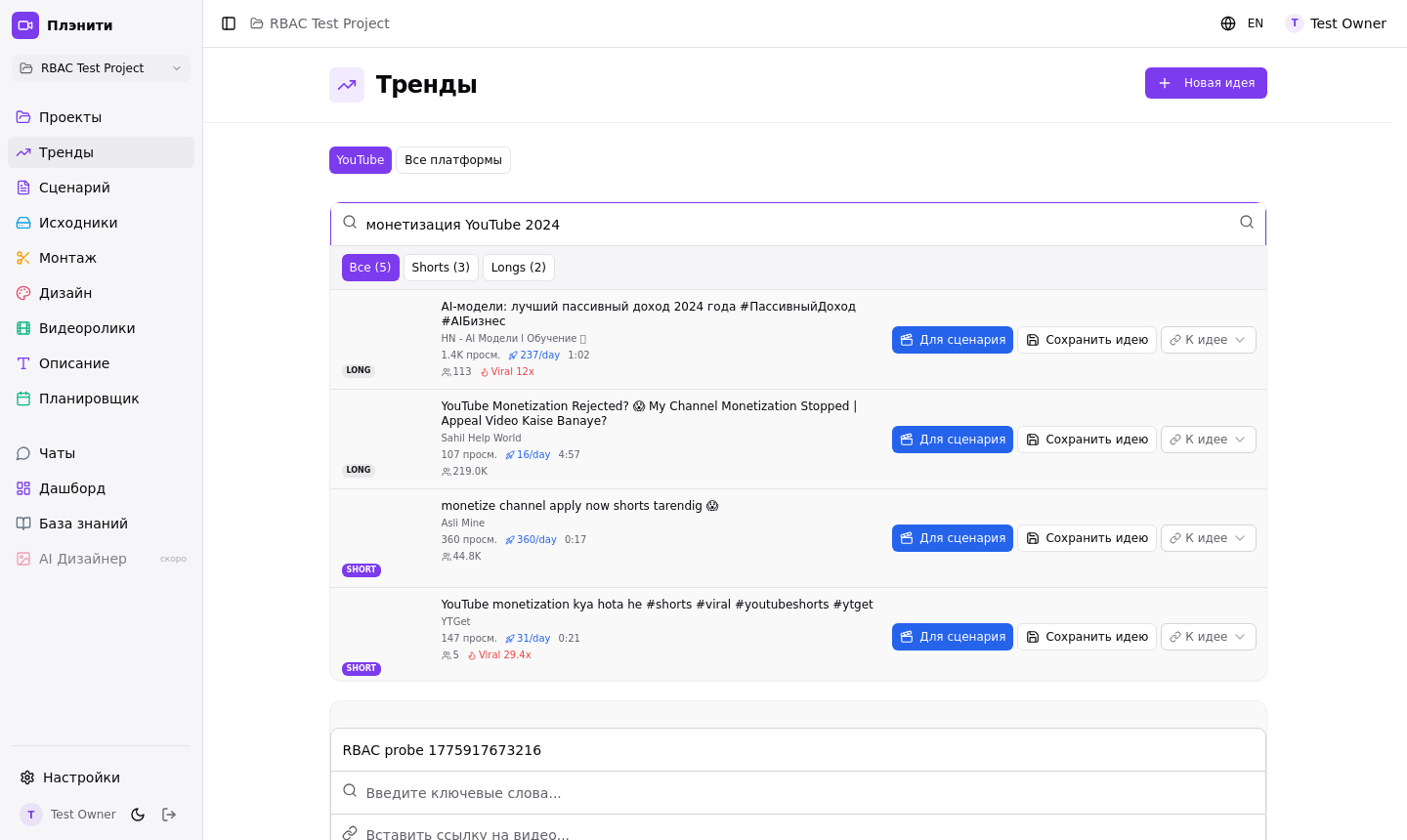Click the Новая идея button
Viewport: 1407px width, 840px height.
[x=1205, y=83]
